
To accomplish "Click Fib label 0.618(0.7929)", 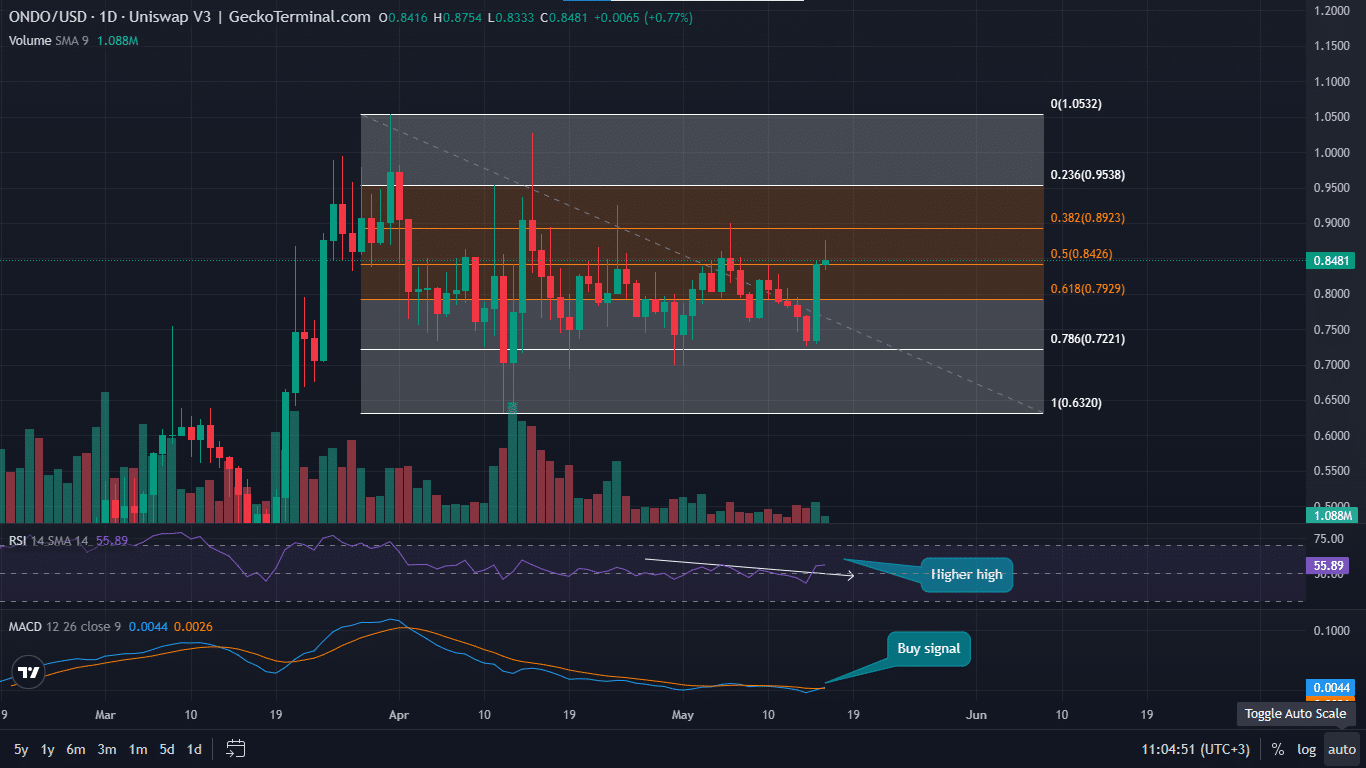I will 1088,289.
